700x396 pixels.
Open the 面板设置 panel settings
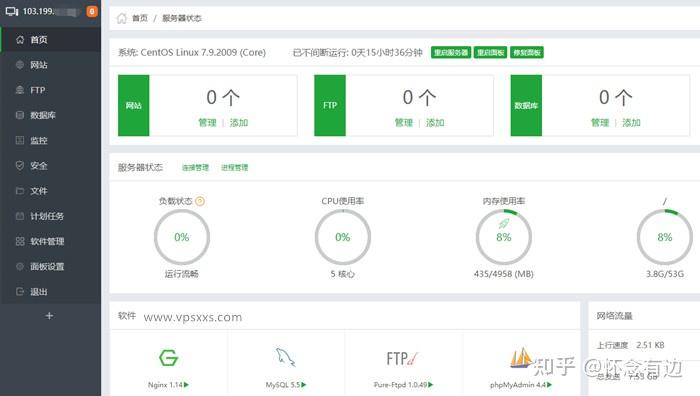point(50,267)
